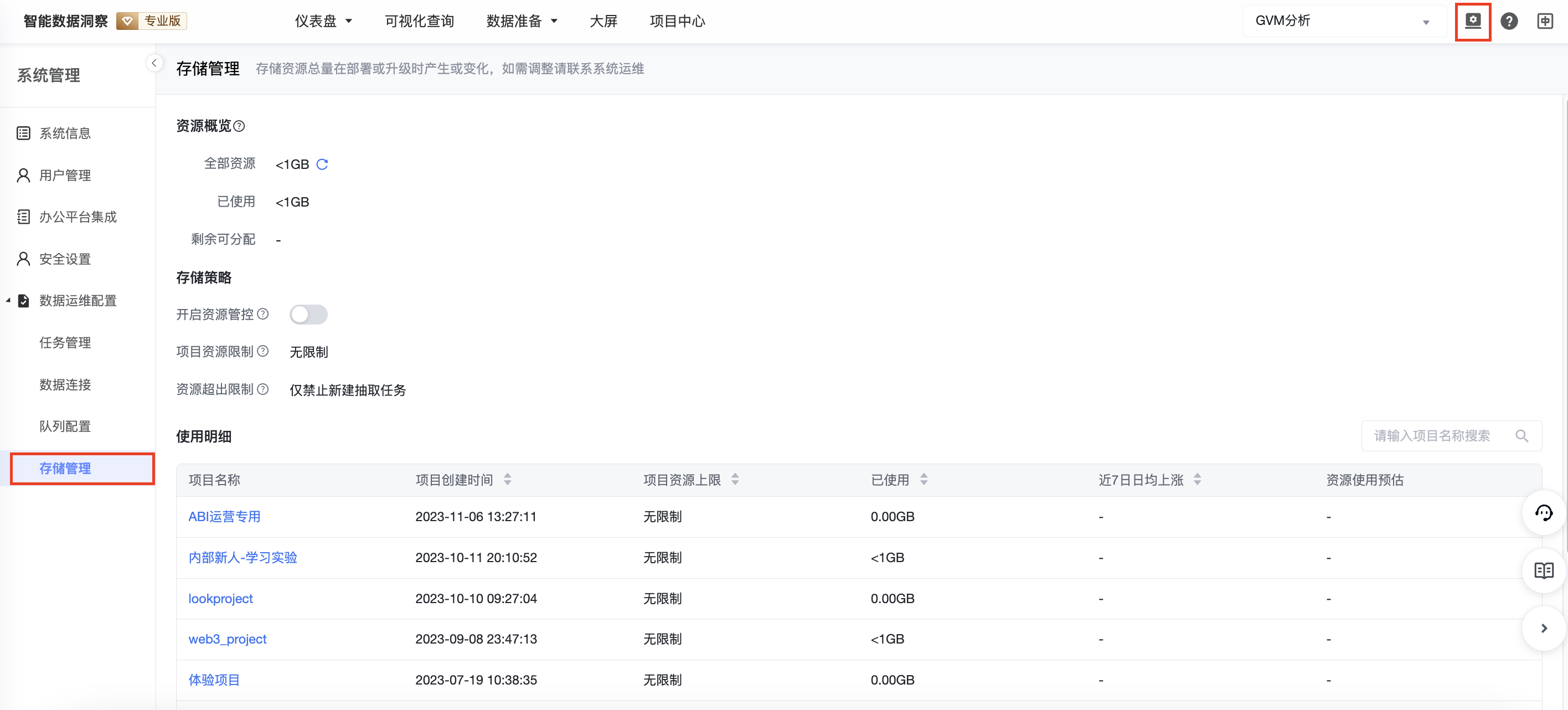Click the security settings sidebar icon

click(23, 259)
